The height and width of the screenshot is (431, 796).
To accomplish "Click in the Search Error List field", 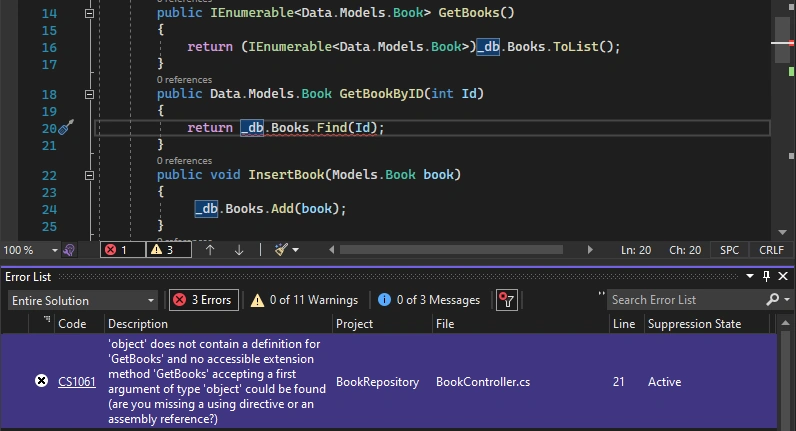I will coord(685,300).
